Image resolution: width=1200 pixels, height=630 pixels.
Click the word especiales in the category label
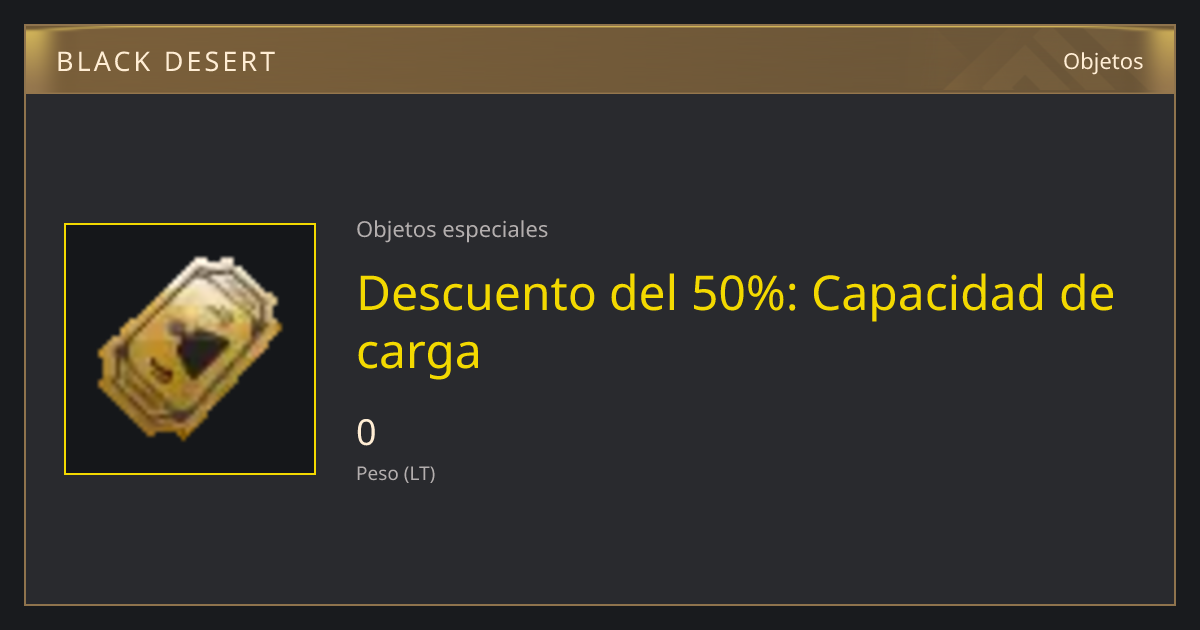coord(495,229)
